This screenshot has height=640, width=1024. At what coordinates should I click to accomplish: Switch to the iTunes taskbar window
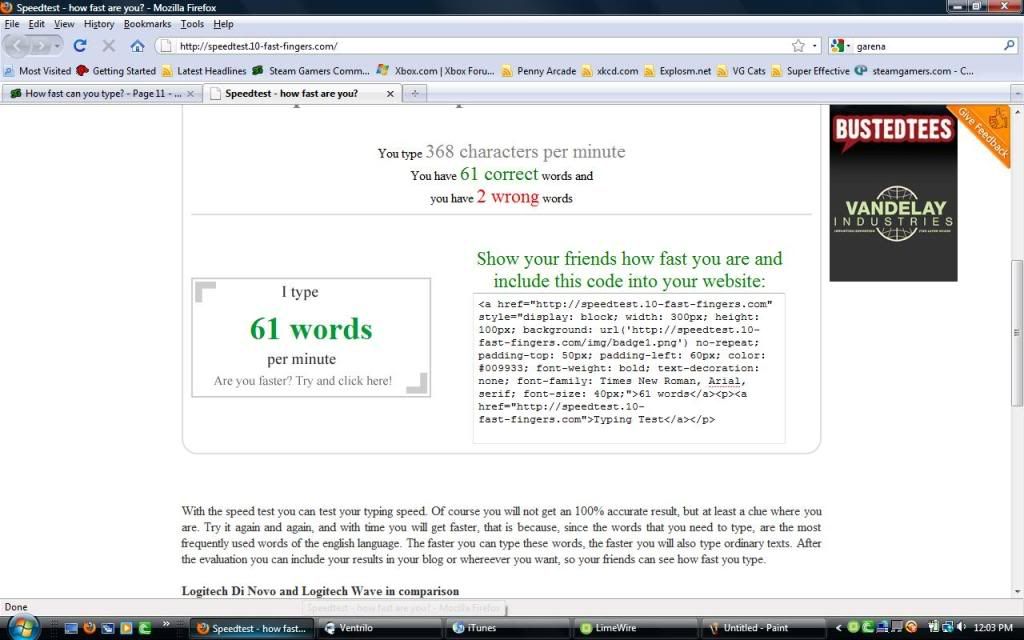[x=509, y=628]
